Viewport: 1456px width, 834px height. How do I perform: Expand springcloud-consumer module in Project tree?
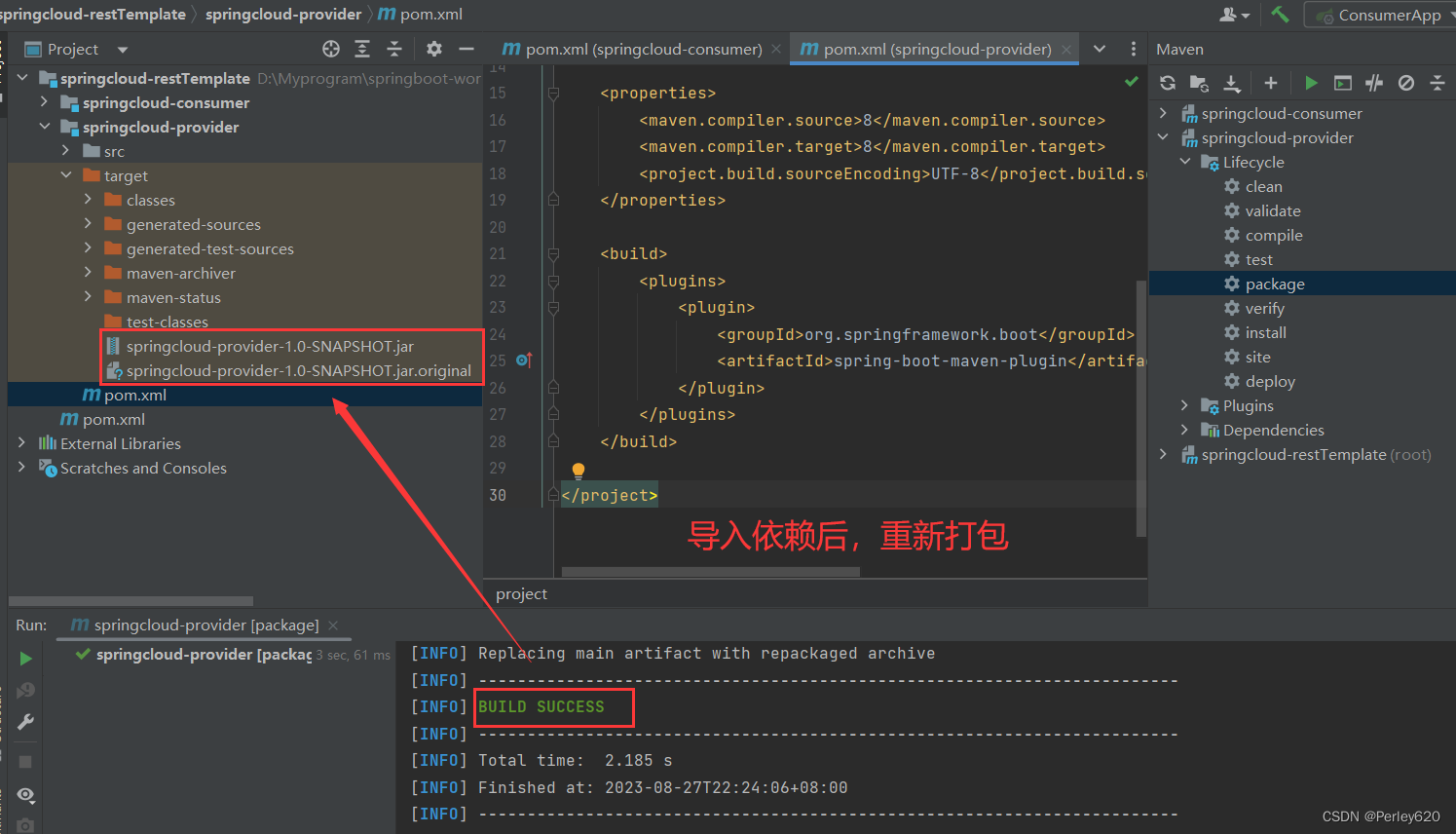pyautogui.click(x=44, y=101)
